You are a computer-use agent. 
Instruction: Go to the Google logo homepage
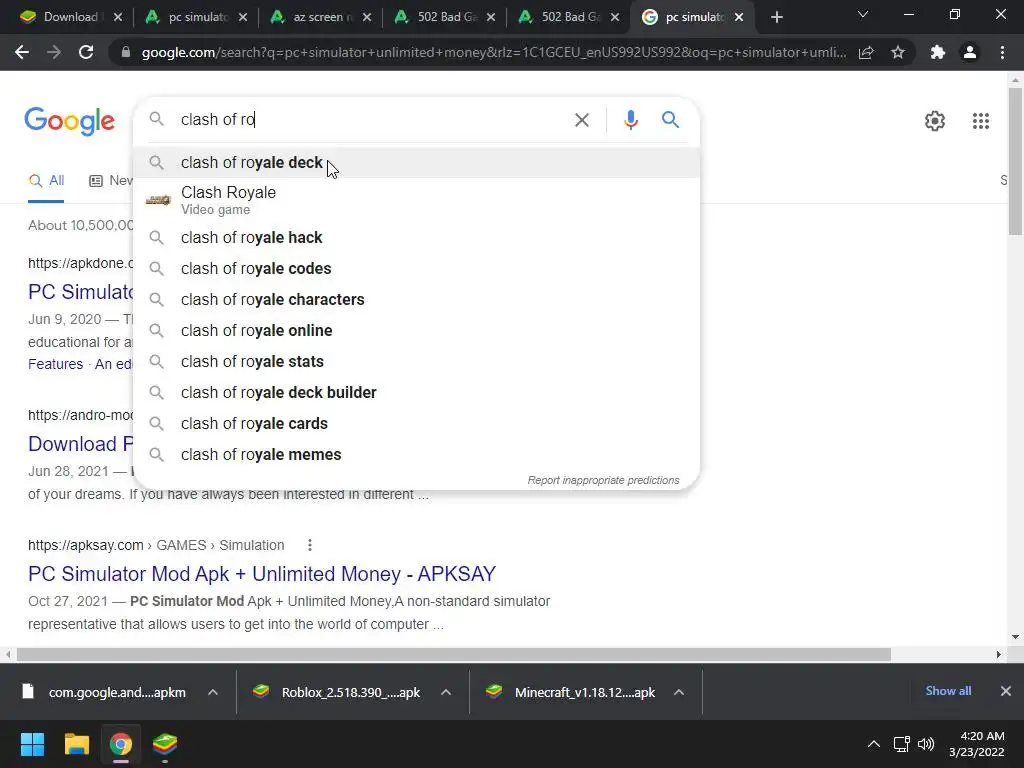coord(69,121)
